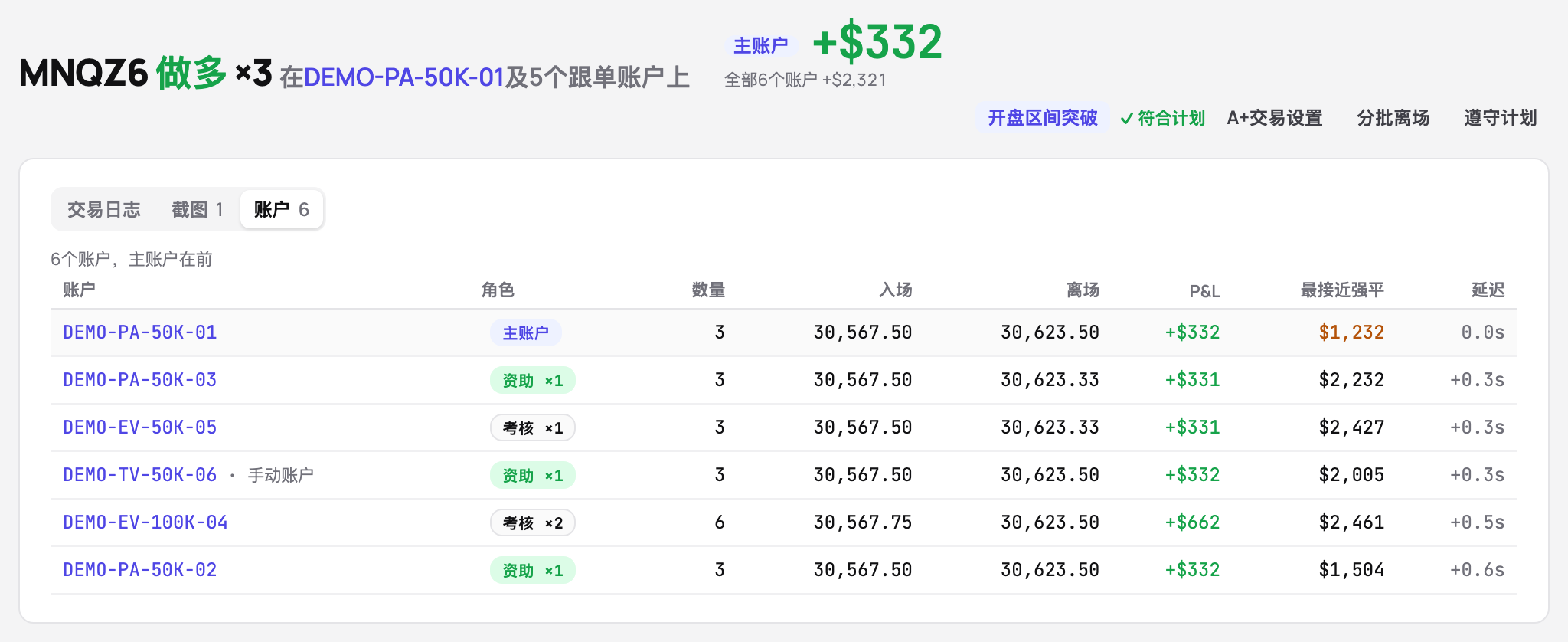Screen dimensions: 1568x642
Task: Open account DEMO-TV-50K-06
Action: (x=140, y=475)
